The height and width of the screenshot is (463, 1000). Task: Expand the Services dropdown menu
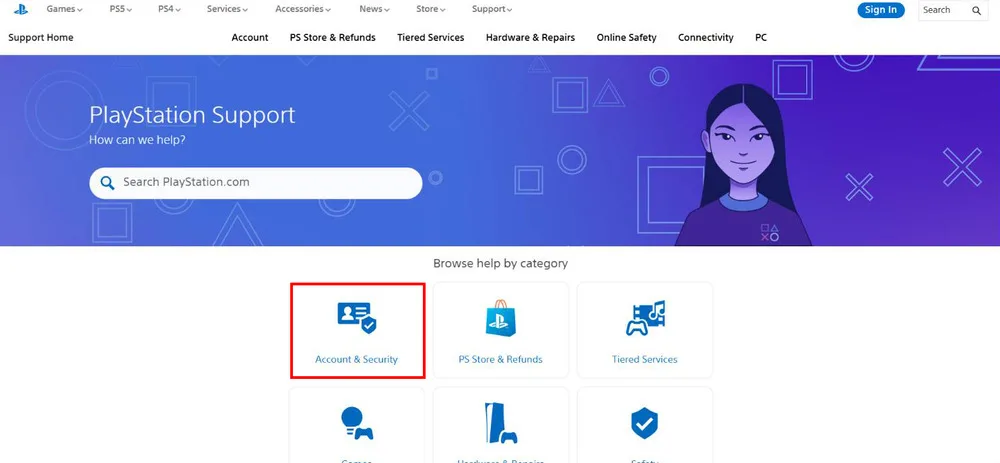(227, 9)
